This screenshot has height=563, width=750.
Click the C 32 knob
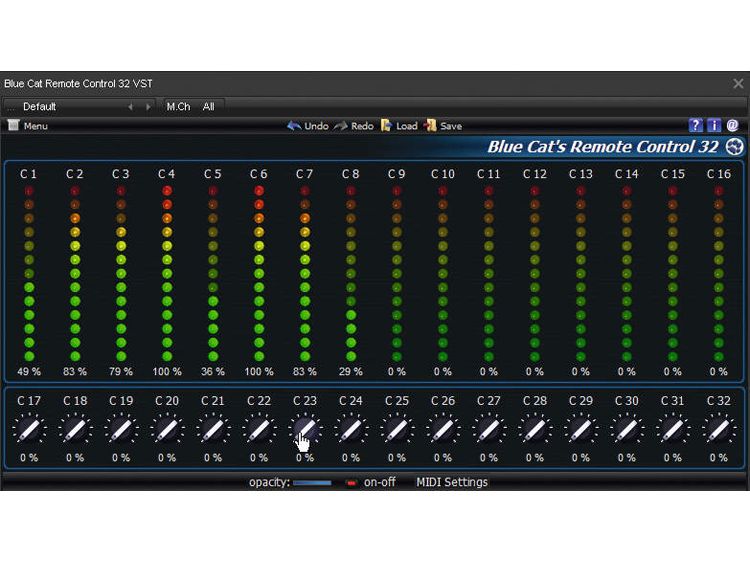coord(718,429)
